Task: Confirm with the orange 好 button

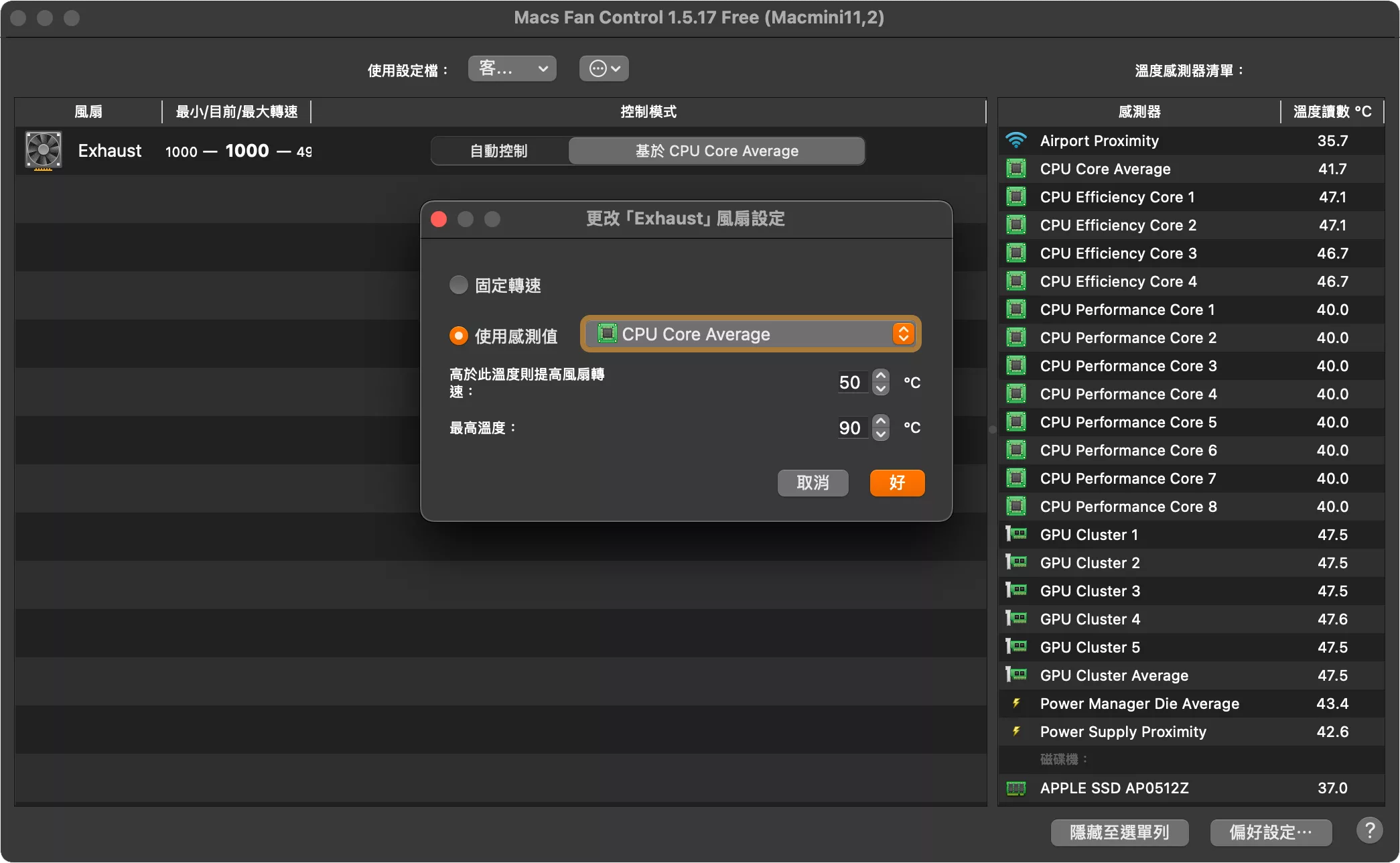Action: 897,482
